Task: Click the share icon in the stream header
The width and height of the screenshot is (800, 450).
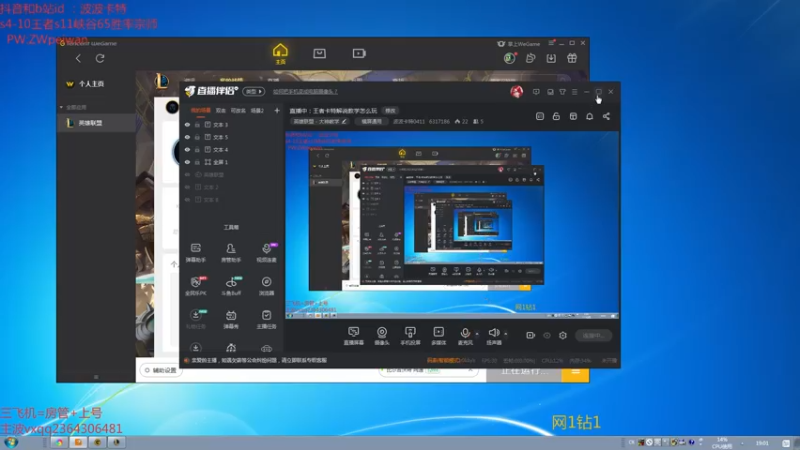Action: click(606, 116)
